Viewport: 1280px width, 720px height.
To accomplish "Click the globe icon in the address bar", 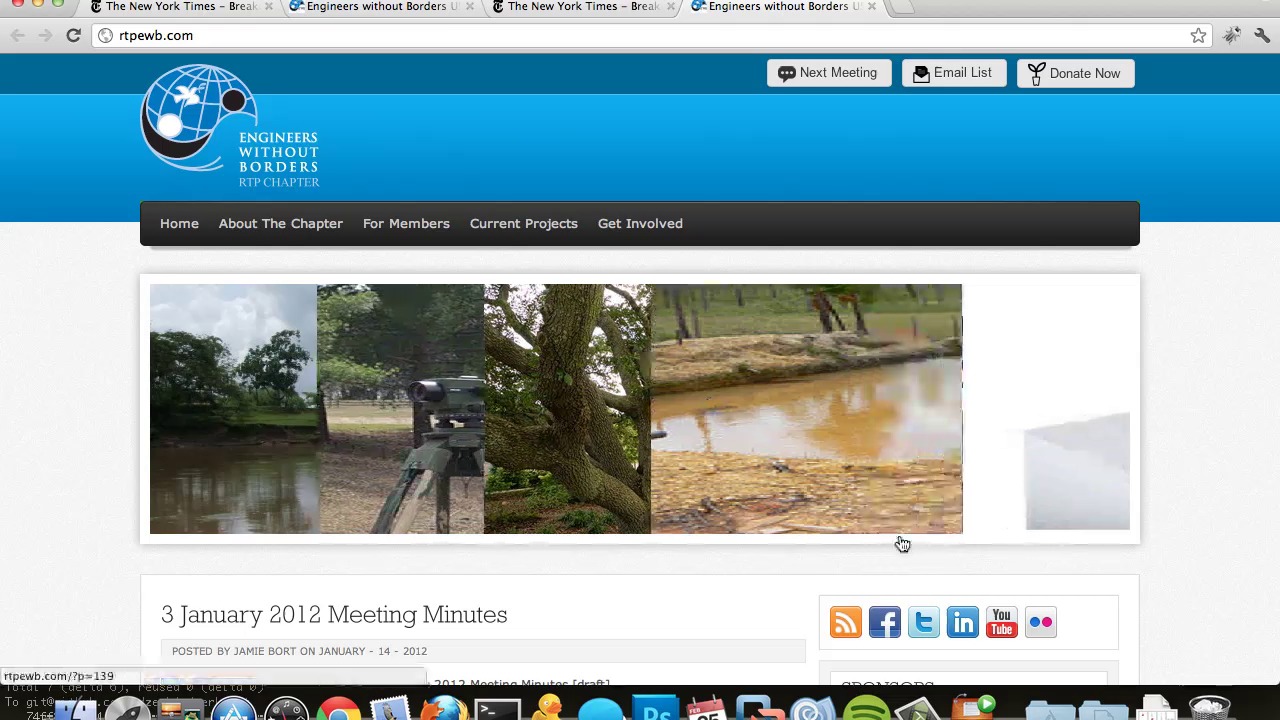I will coord(105,35).
